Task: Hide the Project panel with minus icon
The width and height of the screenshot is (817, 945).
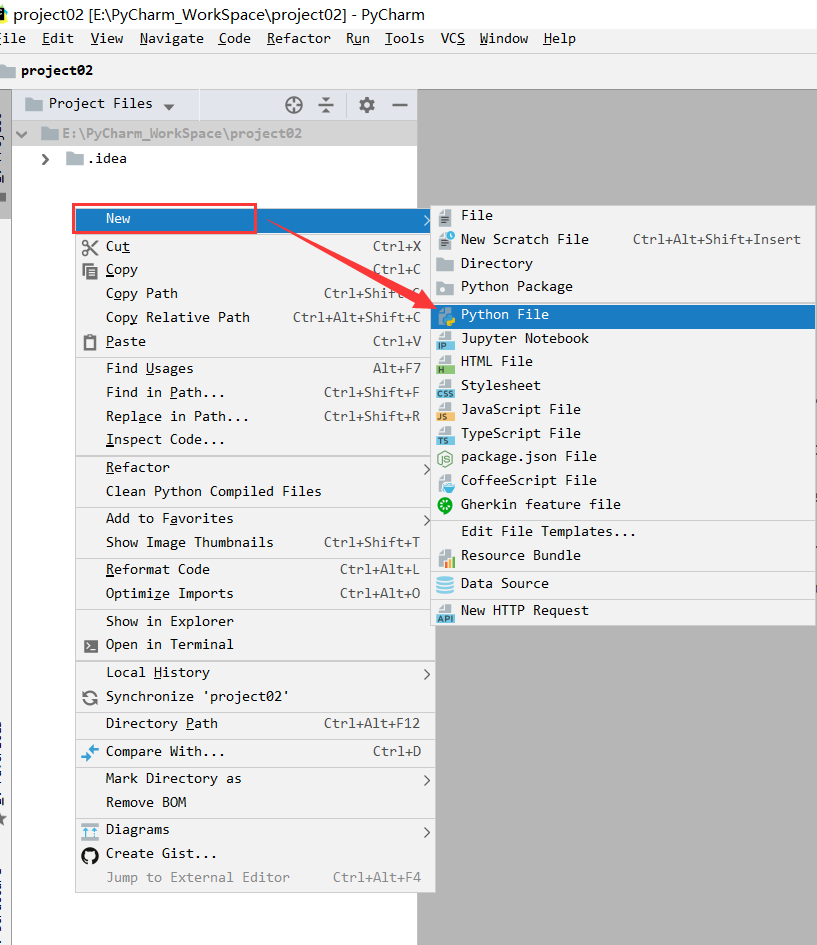Action: [399, 105]
